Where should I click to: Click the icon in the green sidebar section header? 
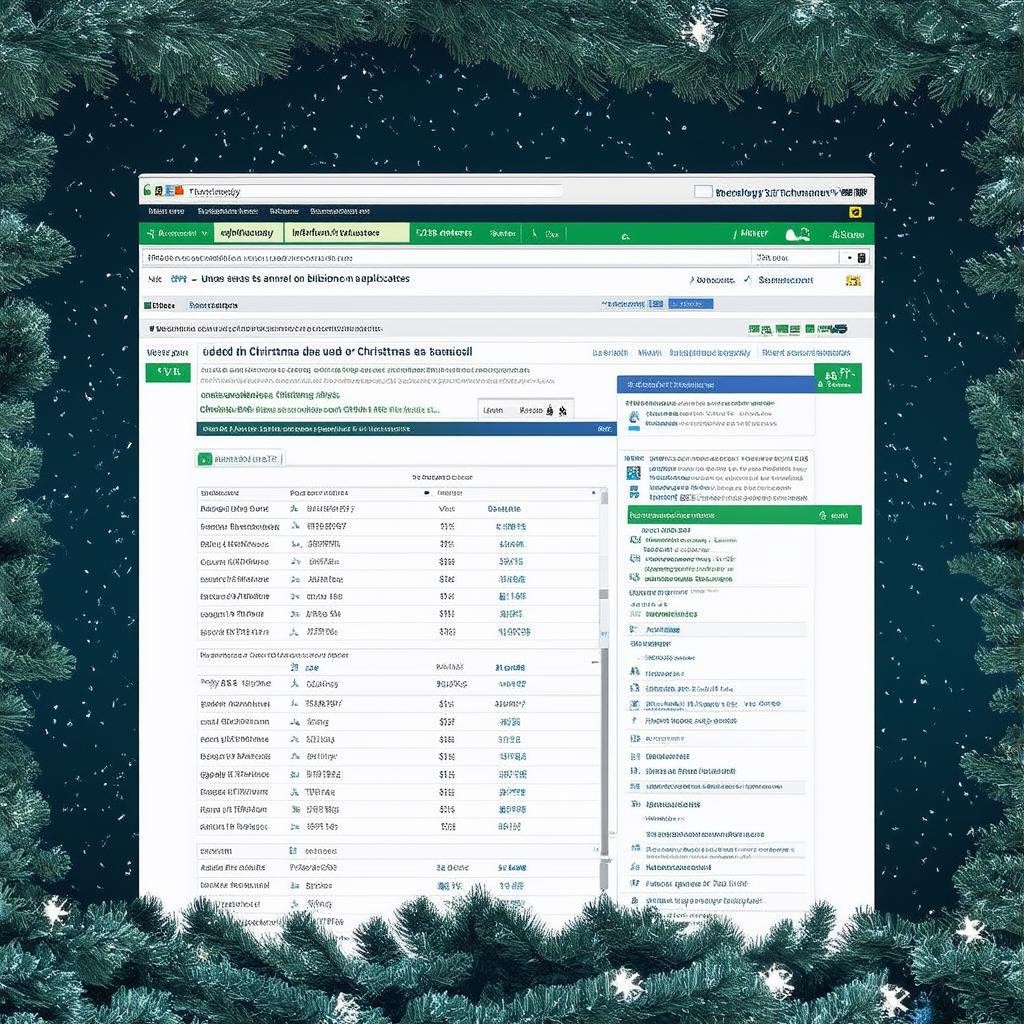[x=822, y=515]
